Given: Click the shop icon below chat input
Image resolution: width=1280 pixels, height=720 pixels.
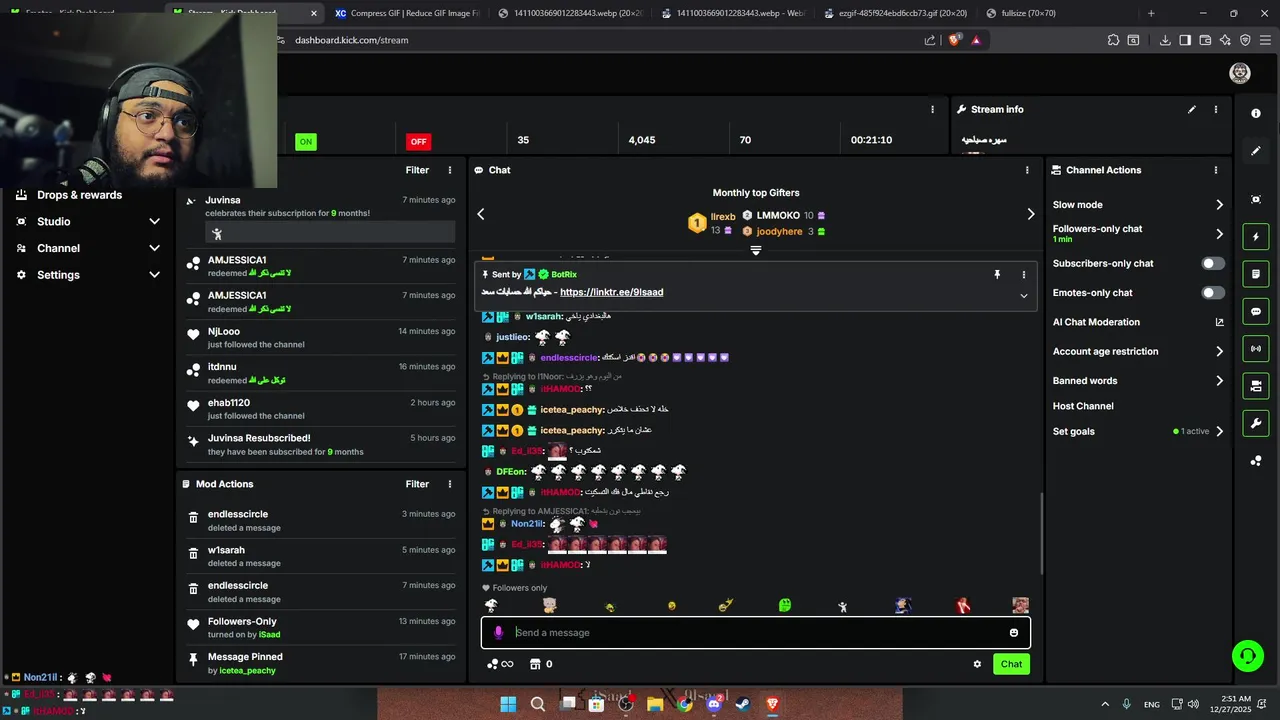Looking at the screenshot, I should (x=535, y=664).
